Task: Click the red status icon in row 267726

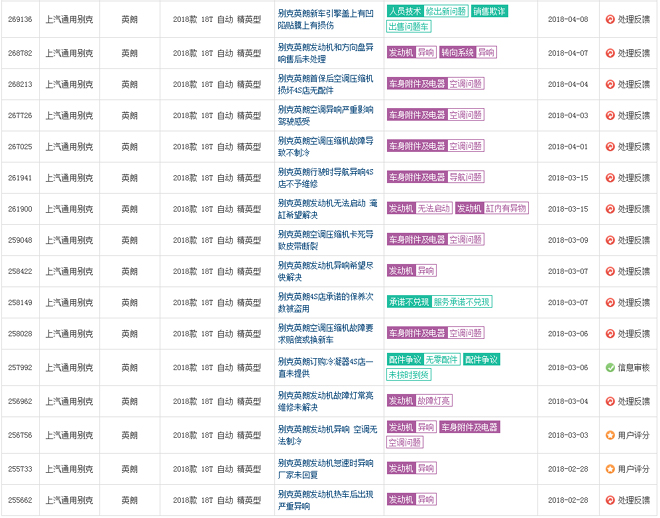Action: (610, 115)
